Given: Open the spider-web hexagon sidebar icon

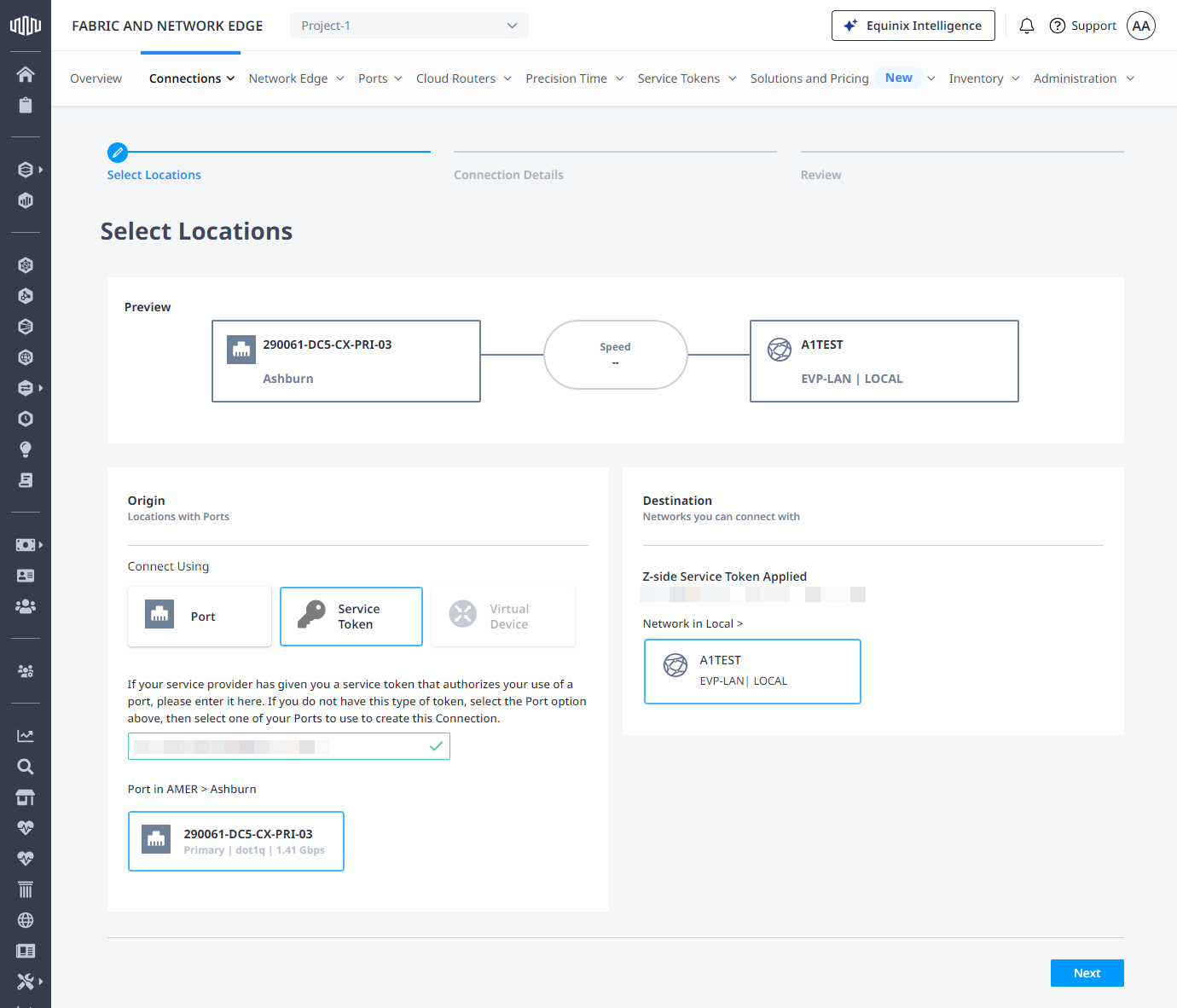Looking at the screenshot, I should (26, 265).
